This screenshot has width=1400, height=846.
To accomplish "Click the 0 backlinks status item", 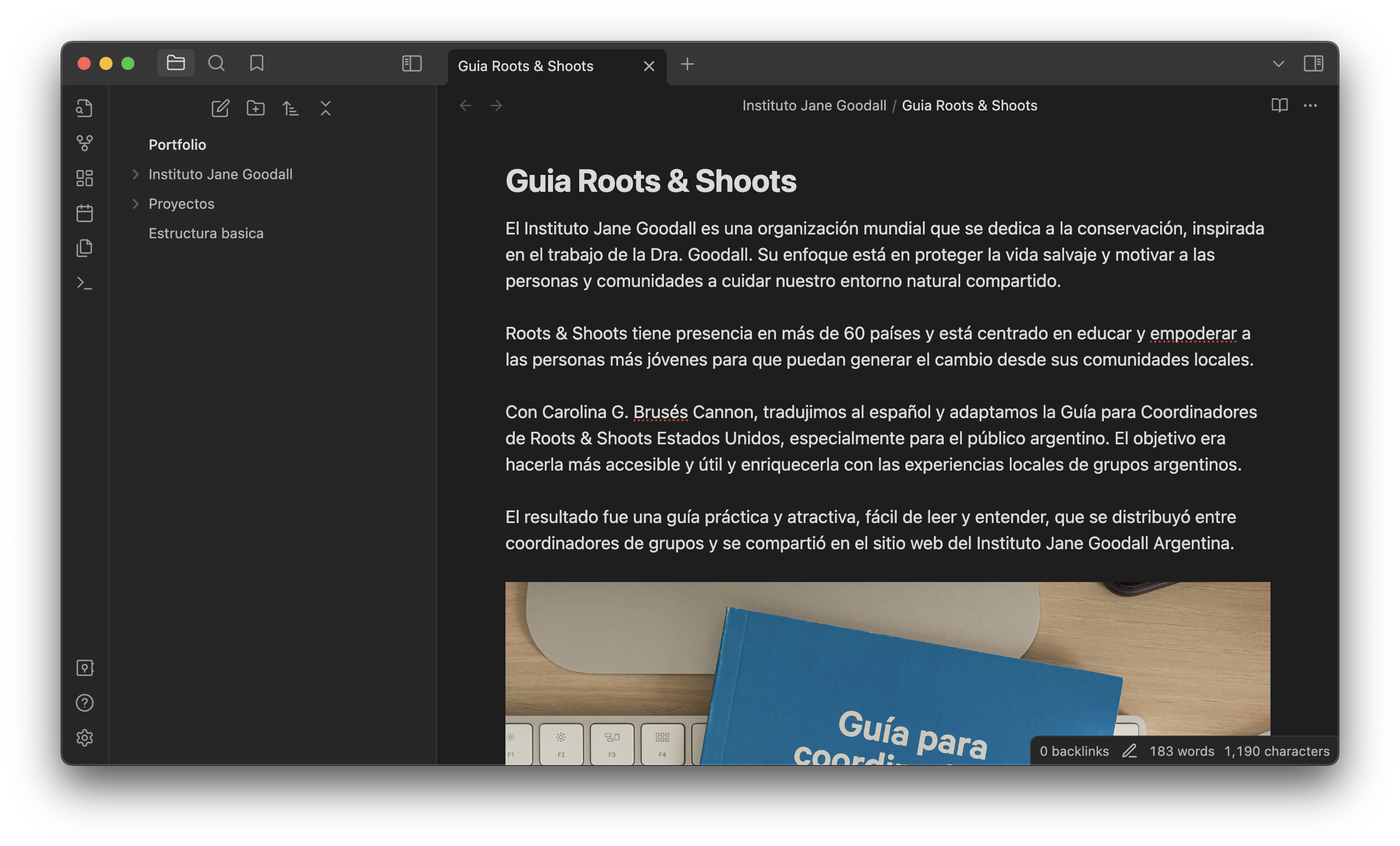I will coord(1073,751).
